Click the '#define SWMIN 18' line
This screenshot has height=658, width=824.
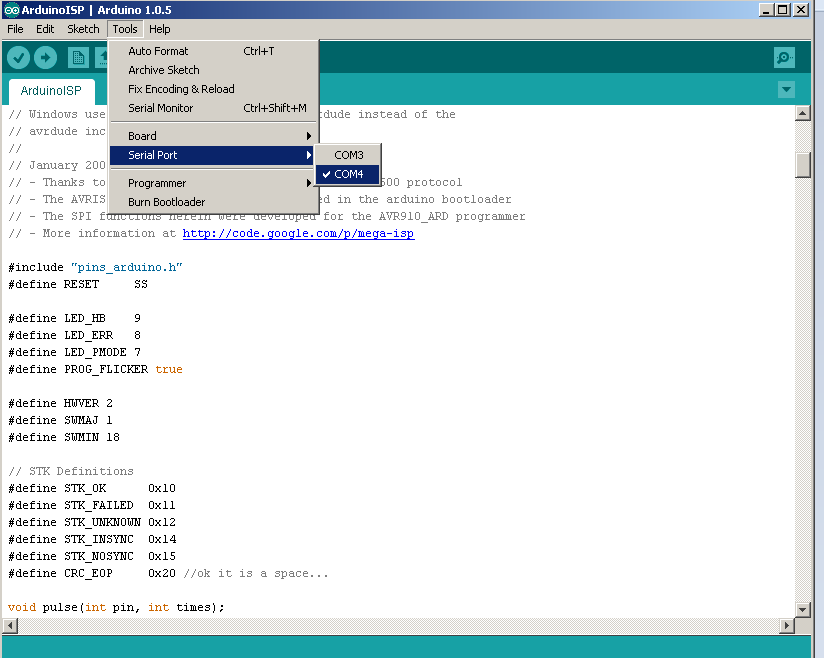click(64, 437)
